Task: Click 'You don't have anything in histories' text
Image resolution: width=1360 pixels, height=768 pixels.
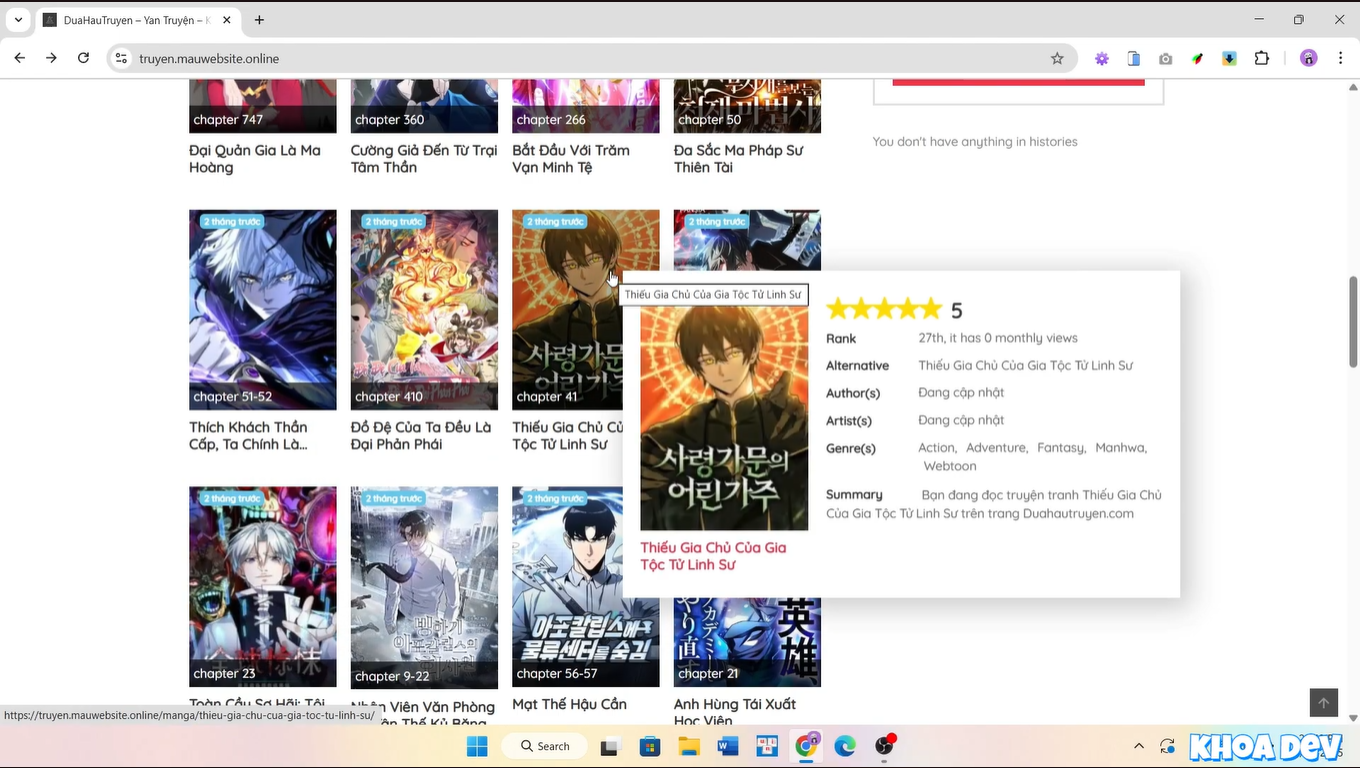Action: [975, 142]
